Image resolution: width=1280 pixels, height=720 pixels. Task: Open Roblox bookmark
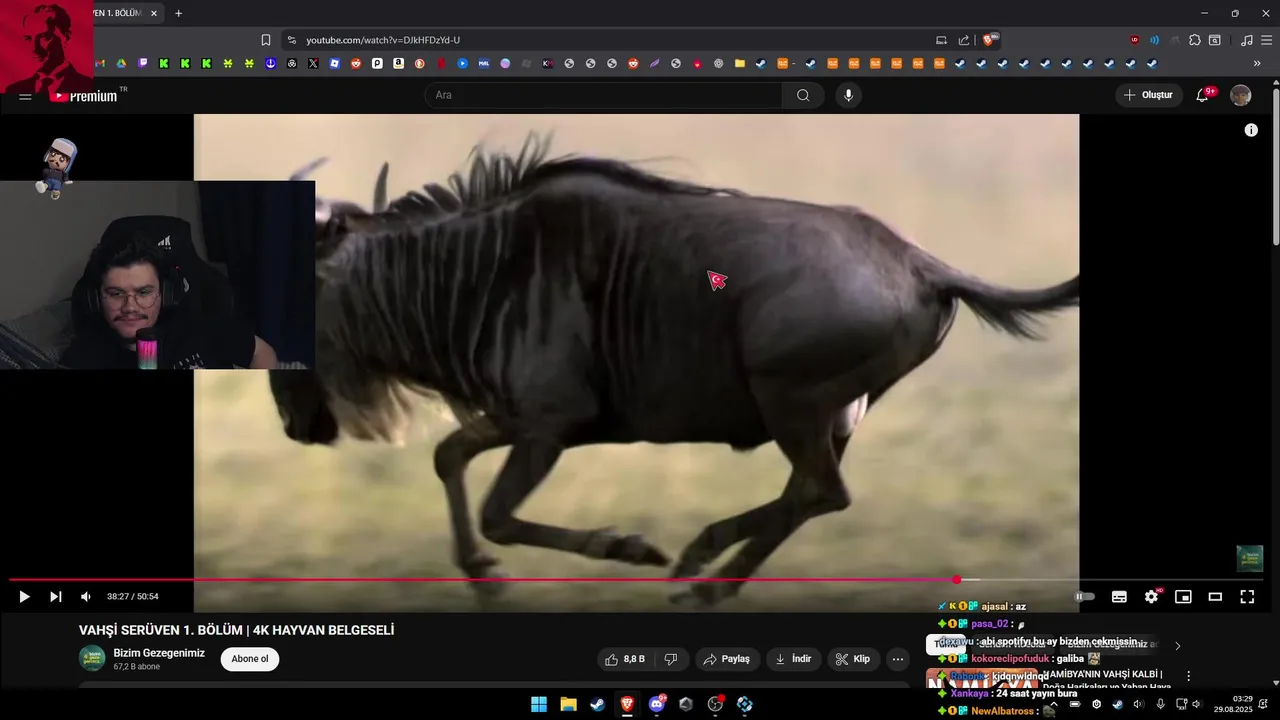pyautogui.click(x=335, y=63)
